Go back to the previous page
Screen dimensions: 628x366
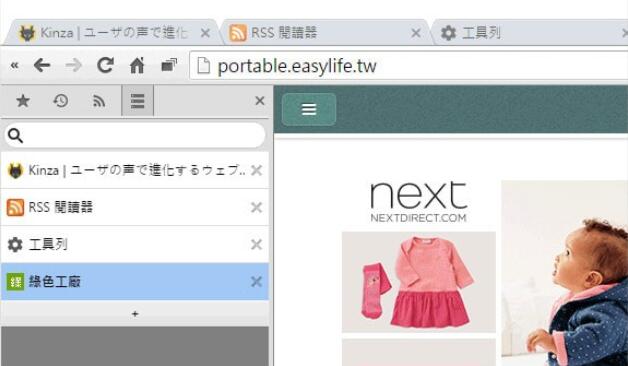[42, 65]
